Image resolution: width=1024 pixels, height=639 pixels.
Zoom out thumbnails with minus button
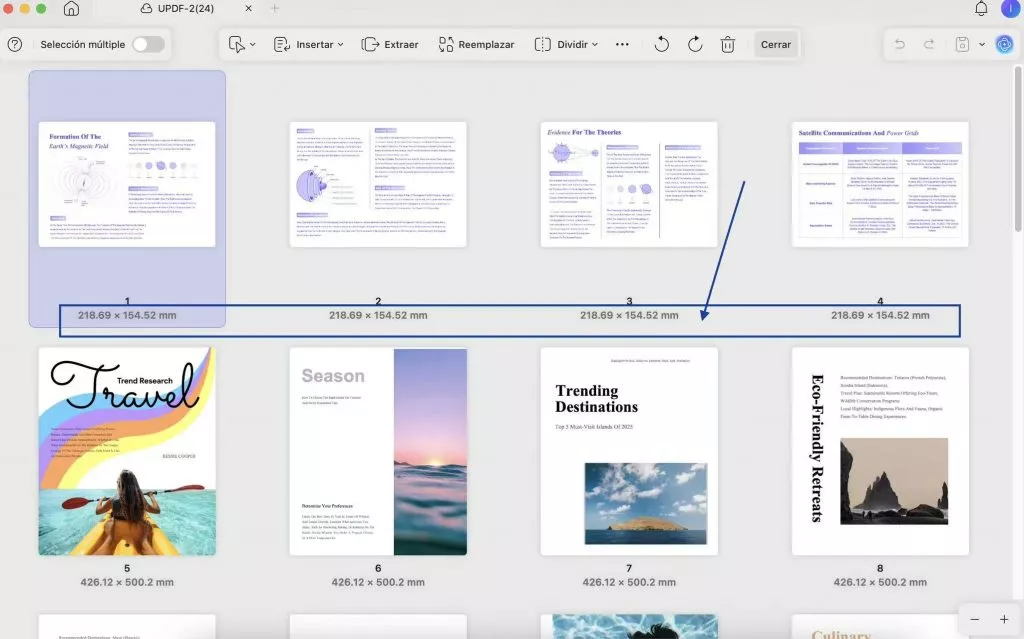coord(974,619)
